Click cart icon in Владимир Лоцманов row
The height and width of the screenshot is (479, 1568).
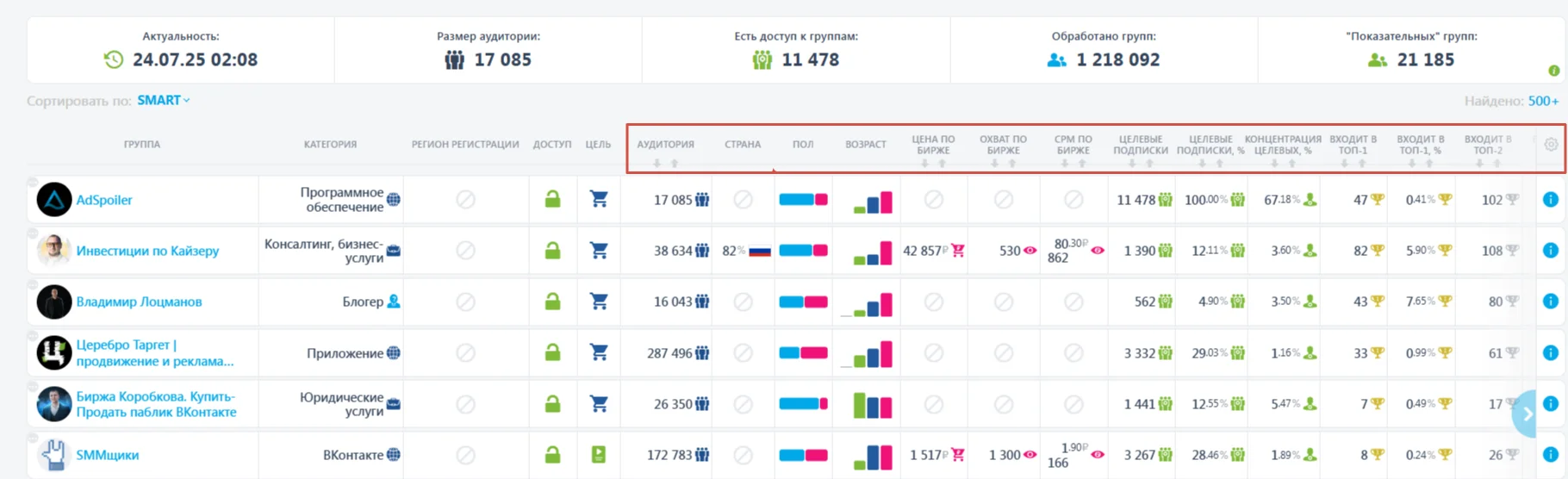coord(599,302)
